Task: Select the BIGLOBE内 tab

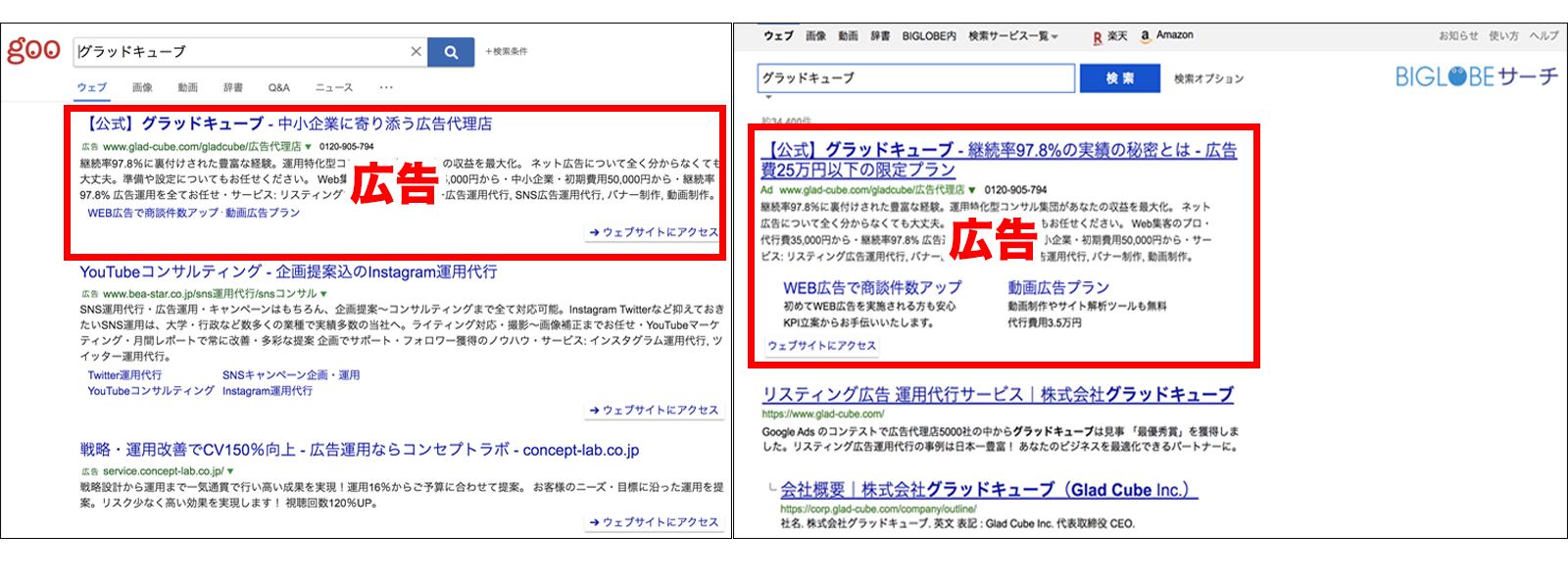Action: point(928,36)
